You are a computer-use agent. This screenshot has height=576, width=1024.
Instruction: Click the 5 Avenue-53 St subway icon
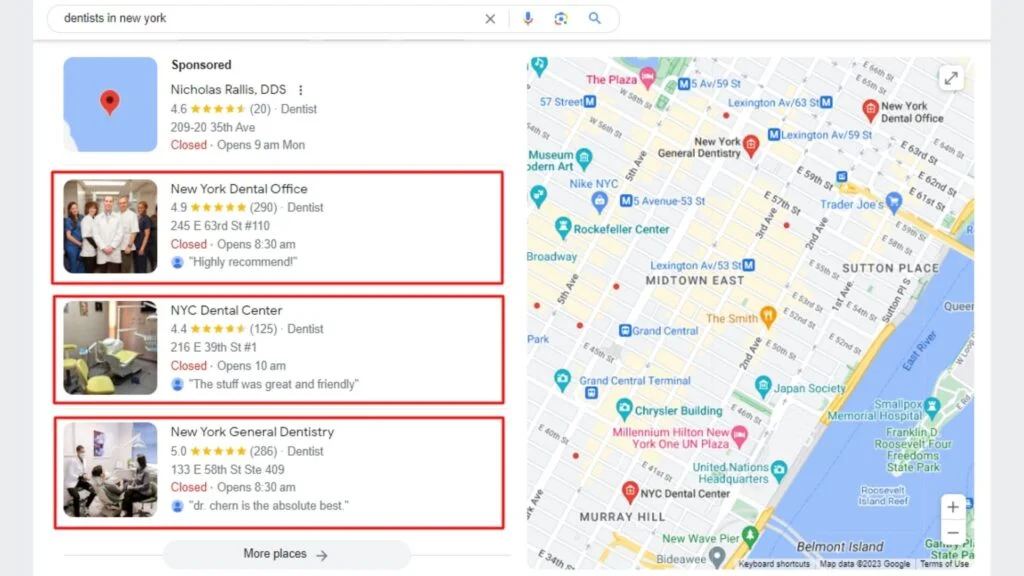(626, 200)
